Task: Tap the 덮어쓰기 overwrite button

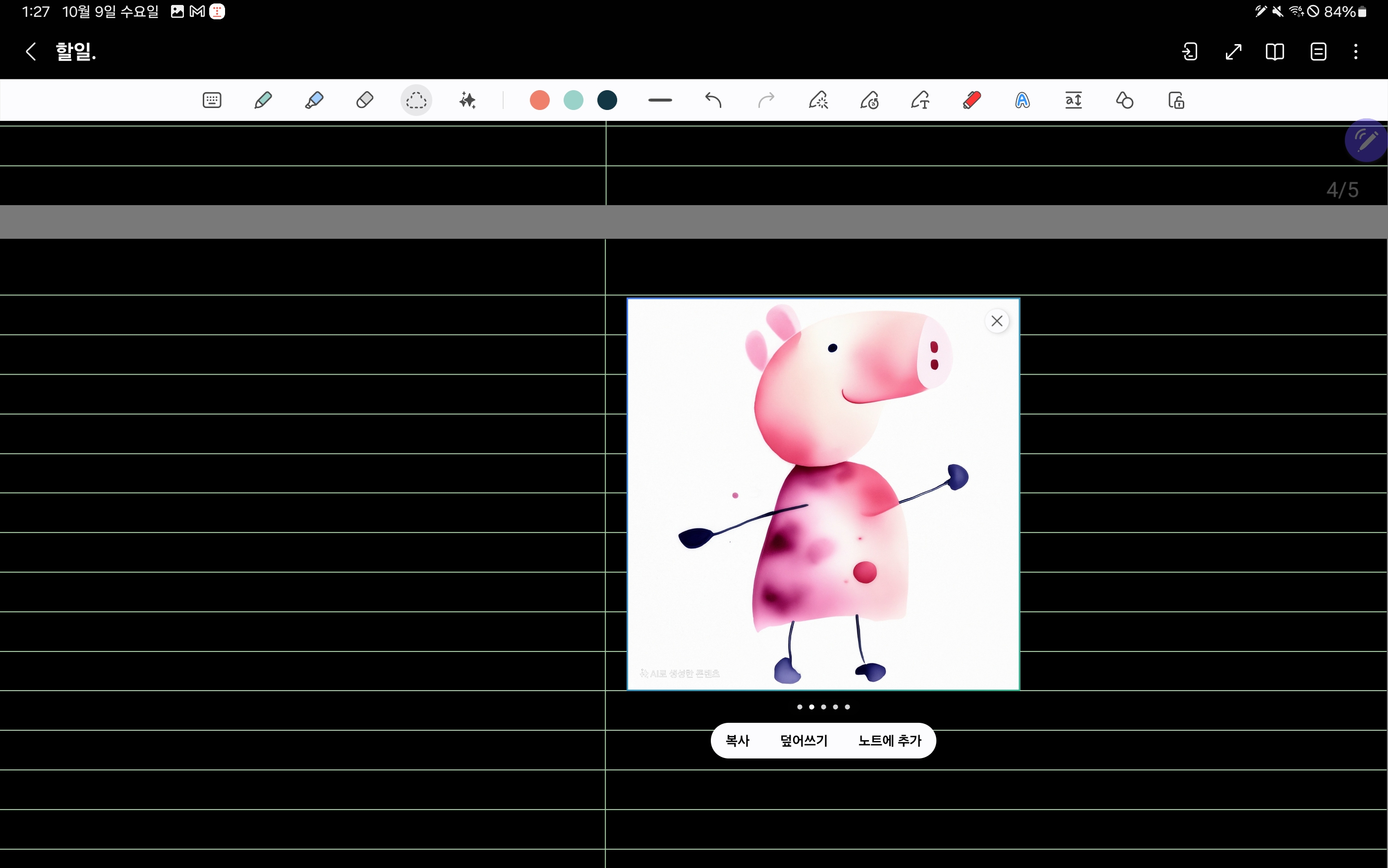Action: (804, 741)
